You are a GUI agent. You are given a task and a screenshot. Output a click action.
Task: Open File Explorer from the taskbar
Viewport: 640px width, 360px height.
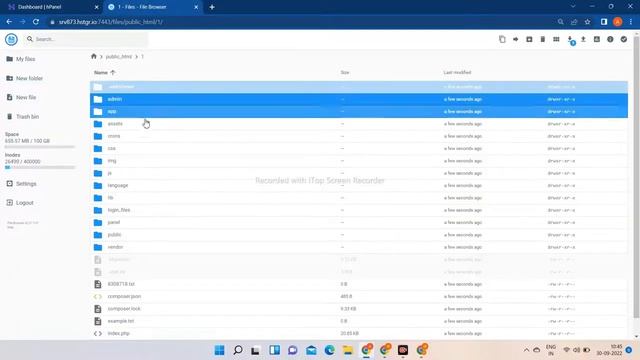click(x=348, y=350)
